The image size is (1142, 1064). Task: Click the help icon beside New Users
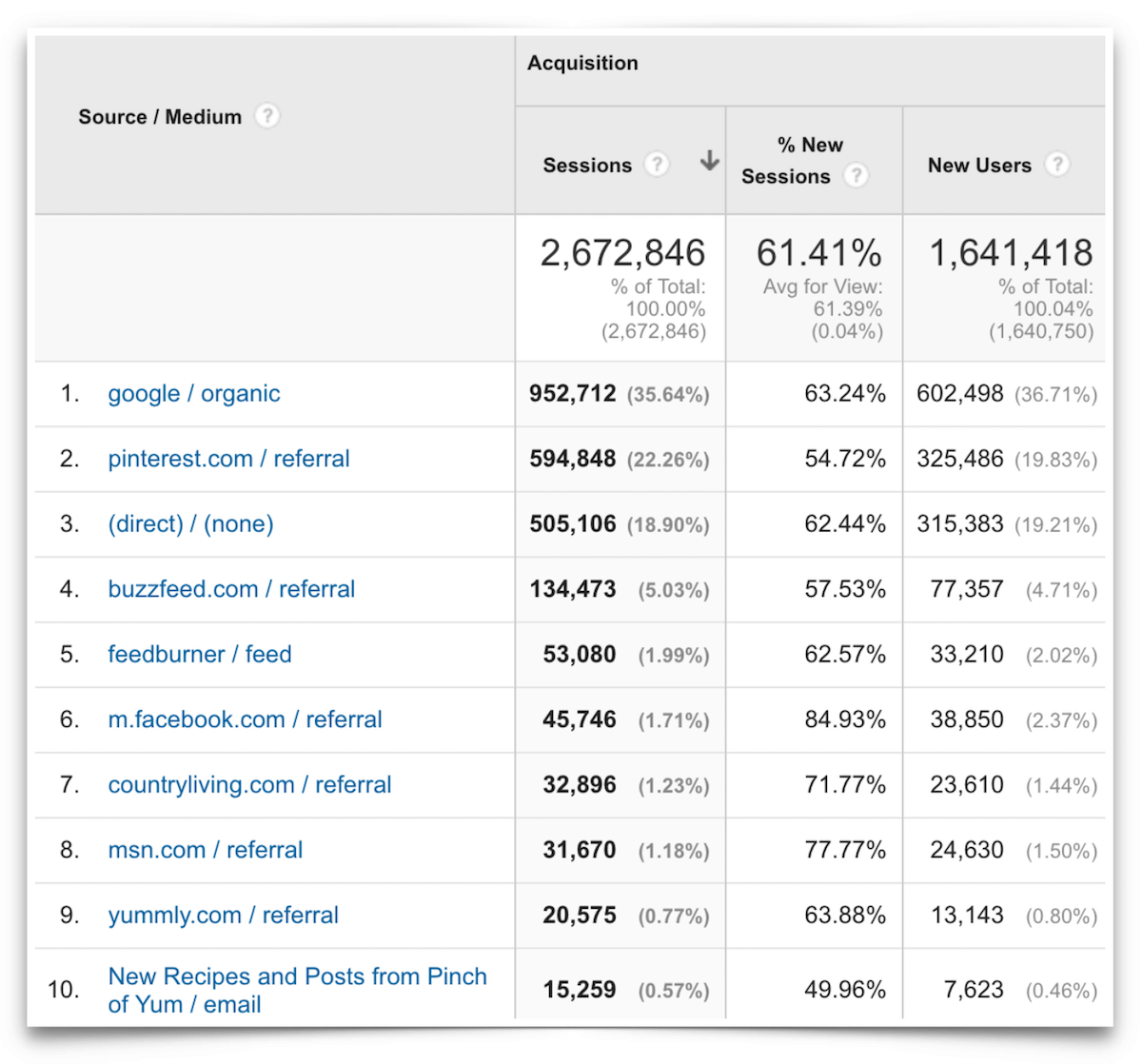[1058, 165]
